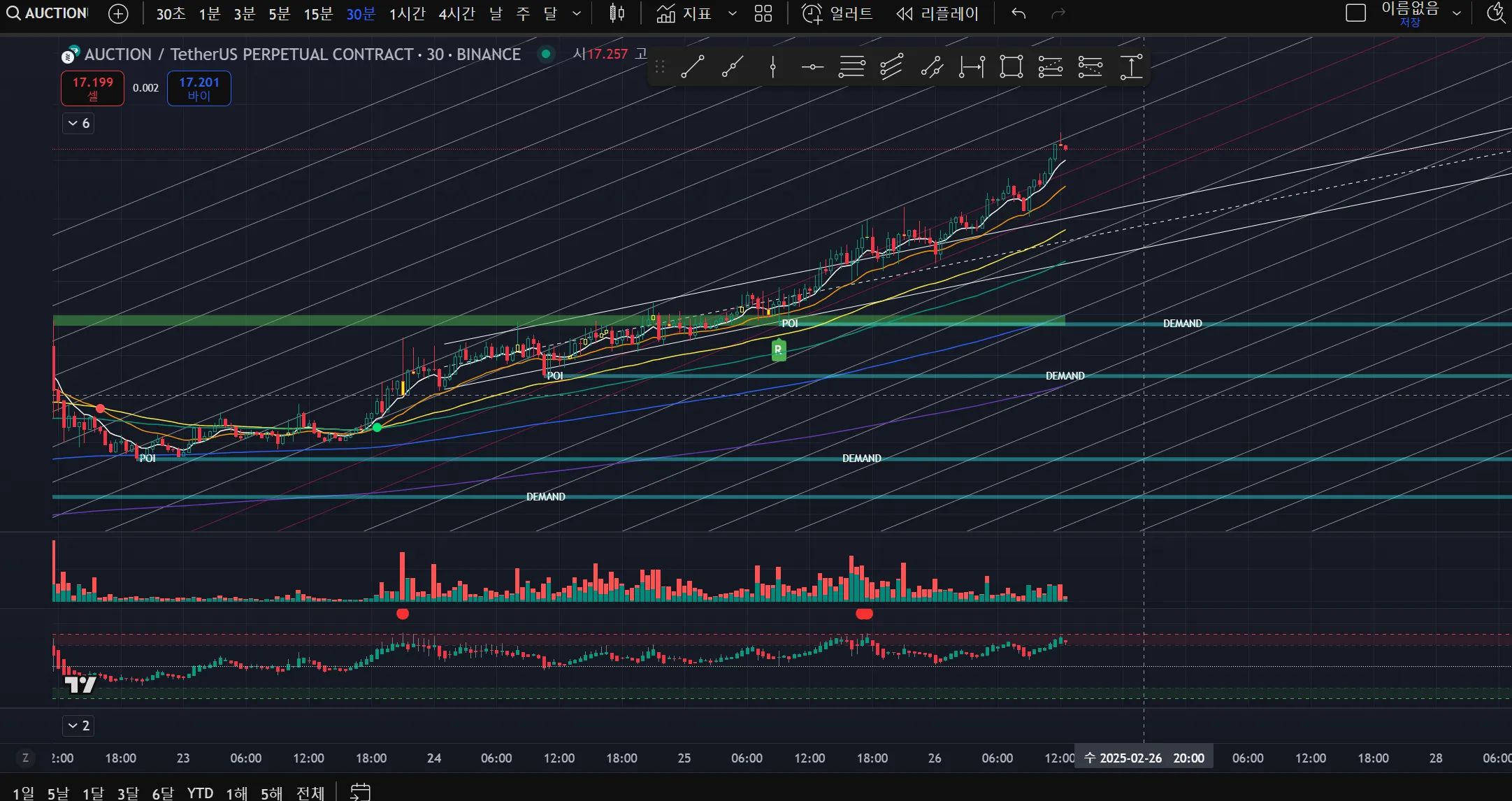Set date range to 1달
1512x801 pixels.
(94, 793)
